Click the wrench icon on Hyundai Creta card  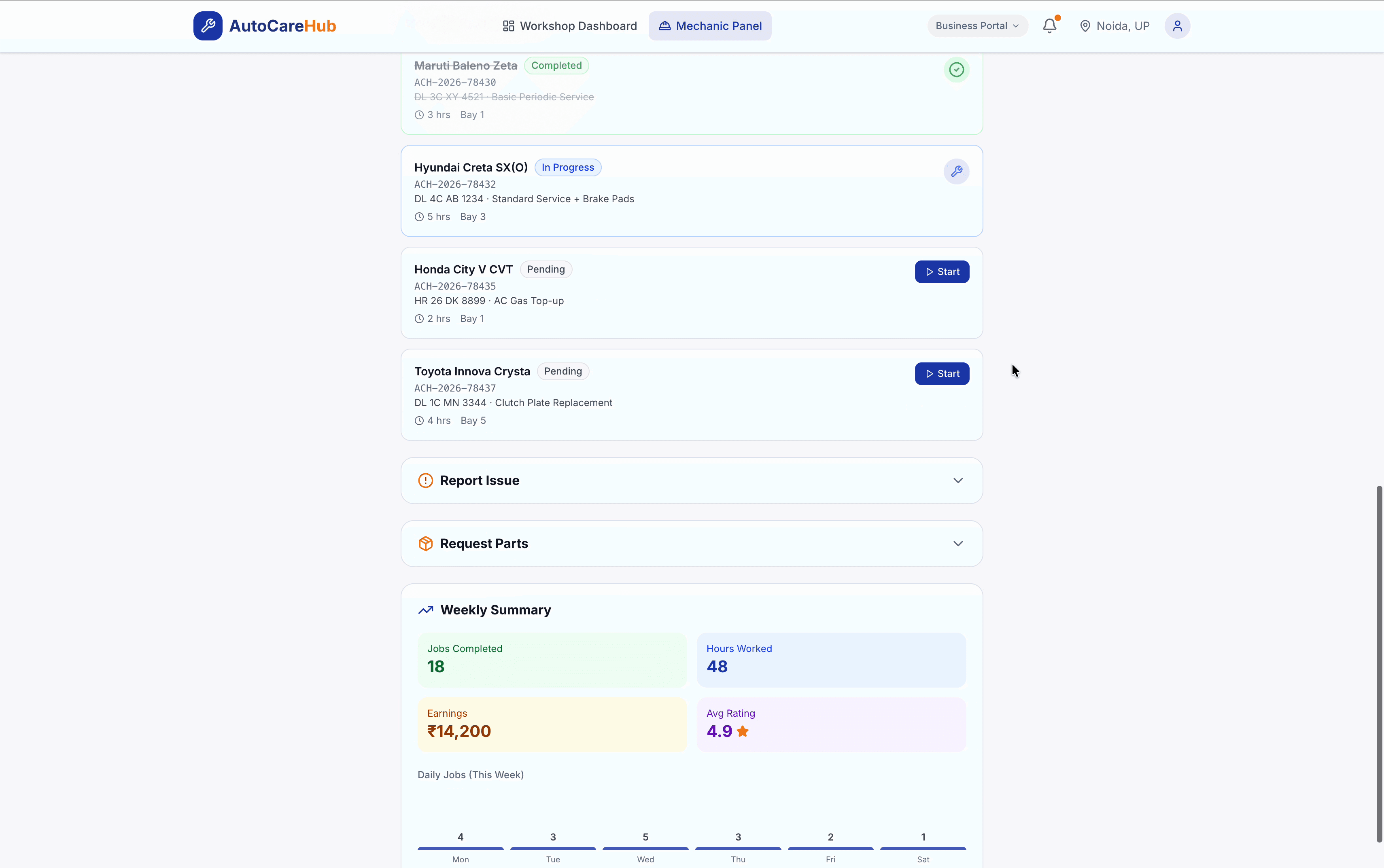pyautogui.click(x=955, y=171)
